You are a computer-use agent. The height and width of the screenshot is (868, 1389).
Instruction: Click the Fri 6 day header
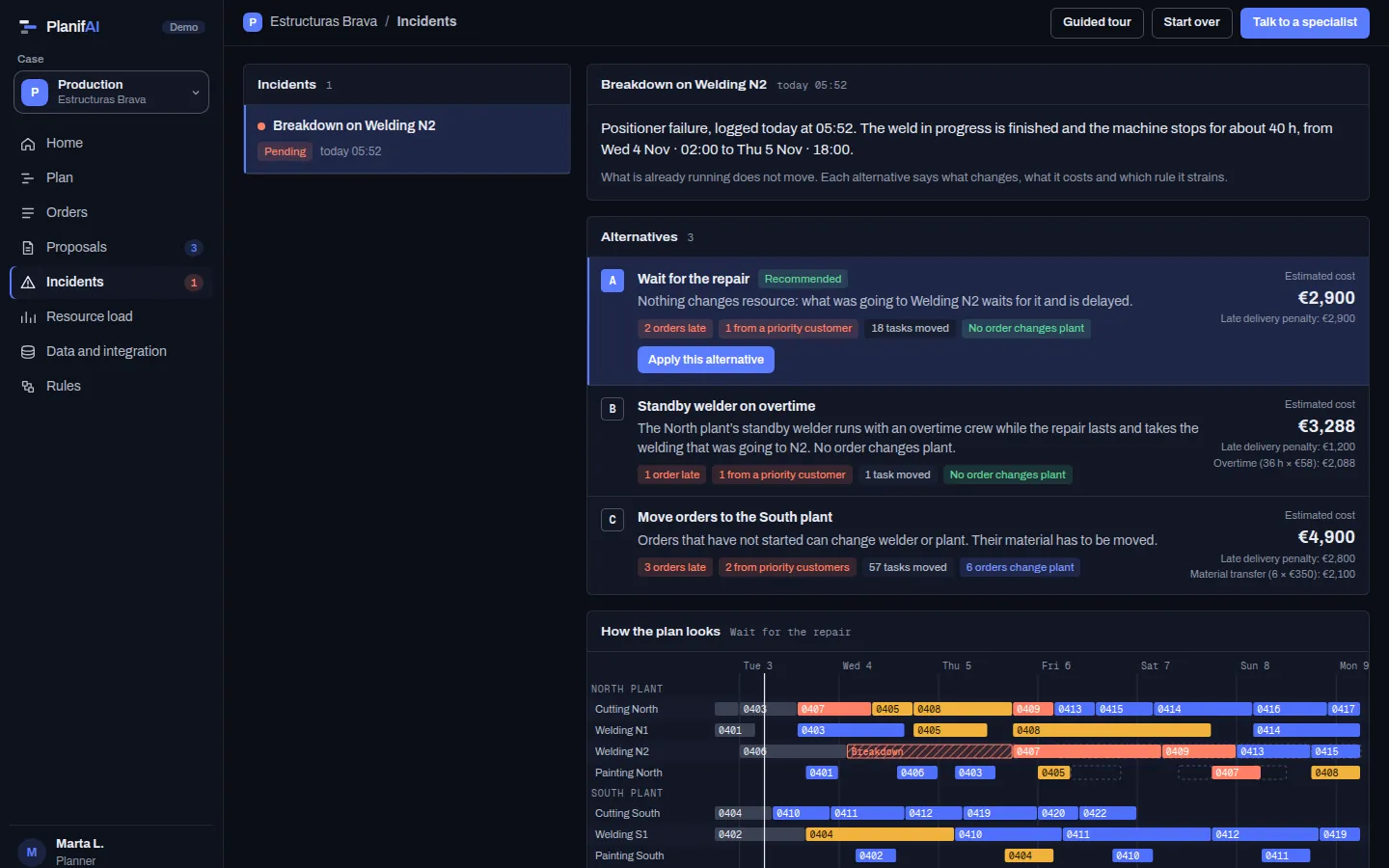pyautogui.click(x=1055, y=665)
